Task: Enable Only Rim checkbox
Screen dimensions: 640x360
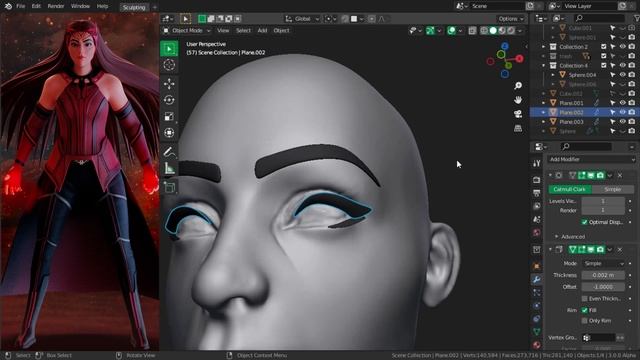Action: point(584,321)
